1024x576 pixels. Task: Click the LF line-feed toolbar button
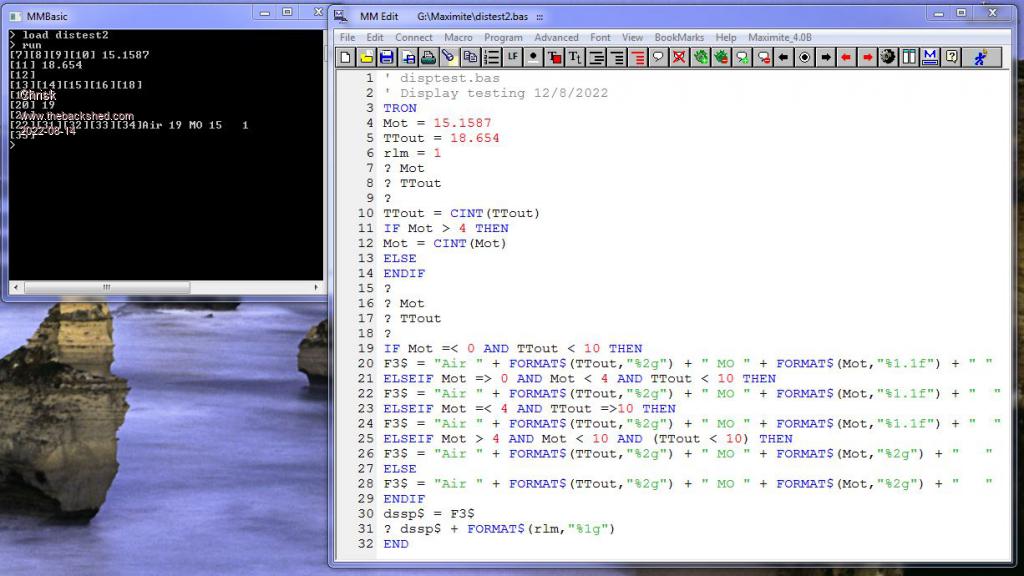[512, 57]
